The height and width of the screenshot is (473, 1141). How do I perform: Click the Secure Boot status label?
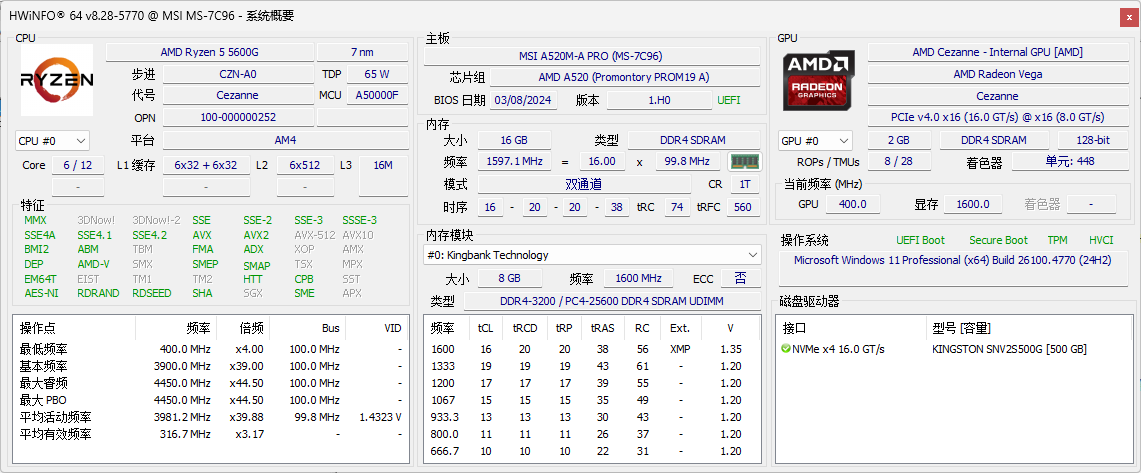click(x=998, y=240)
